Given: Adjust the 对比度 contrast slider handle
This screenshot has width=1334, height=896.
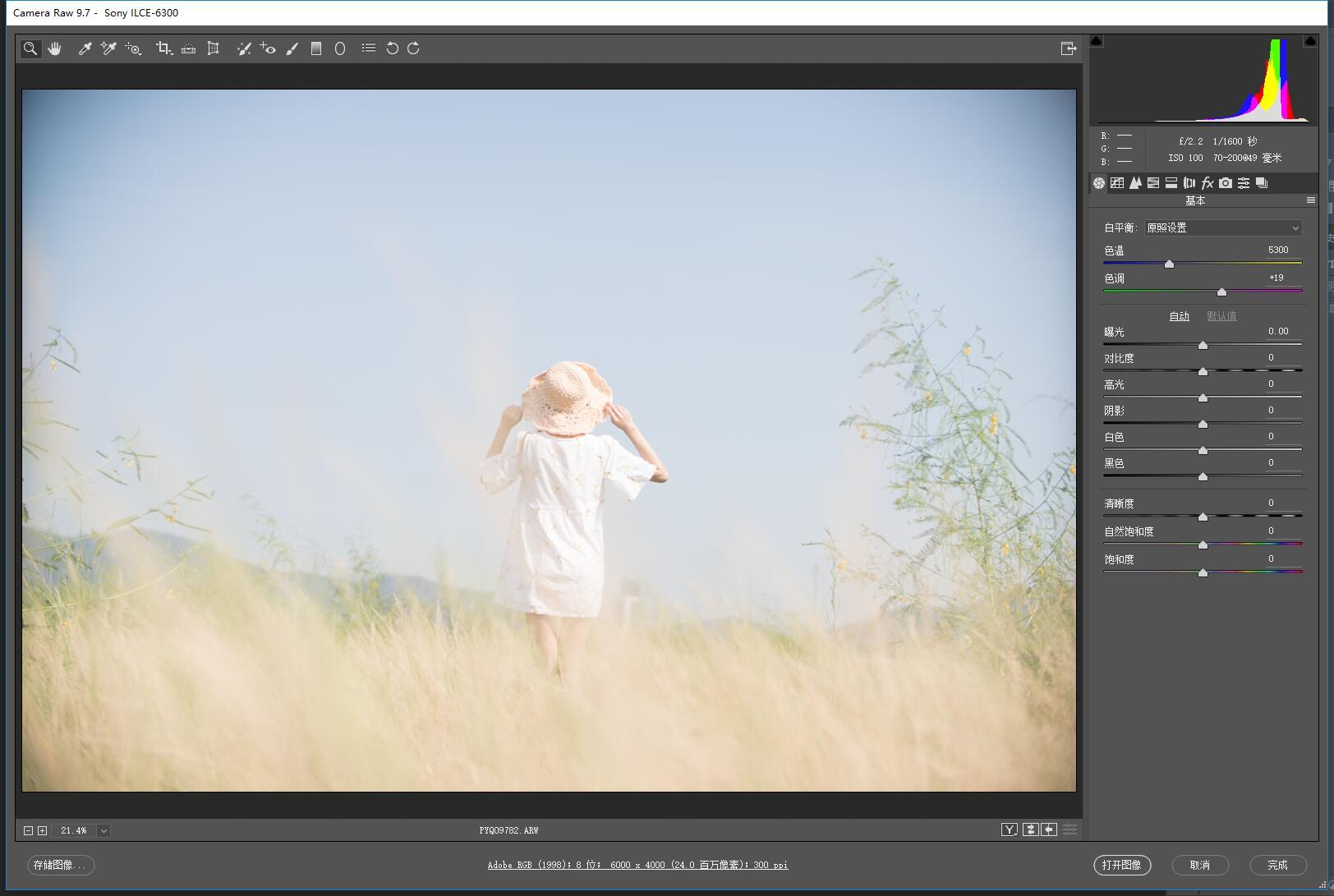Looking at the screenshot, I should (1203, 372).
